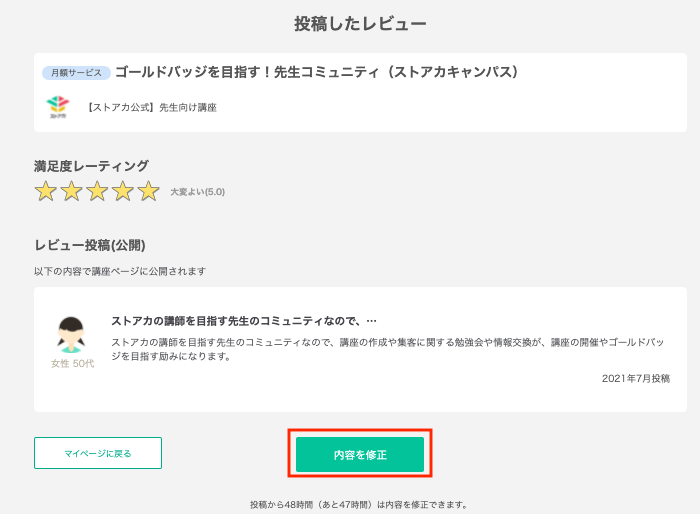Click the fourth rating star
Screen dimensions: 700x514
(123, 192)
